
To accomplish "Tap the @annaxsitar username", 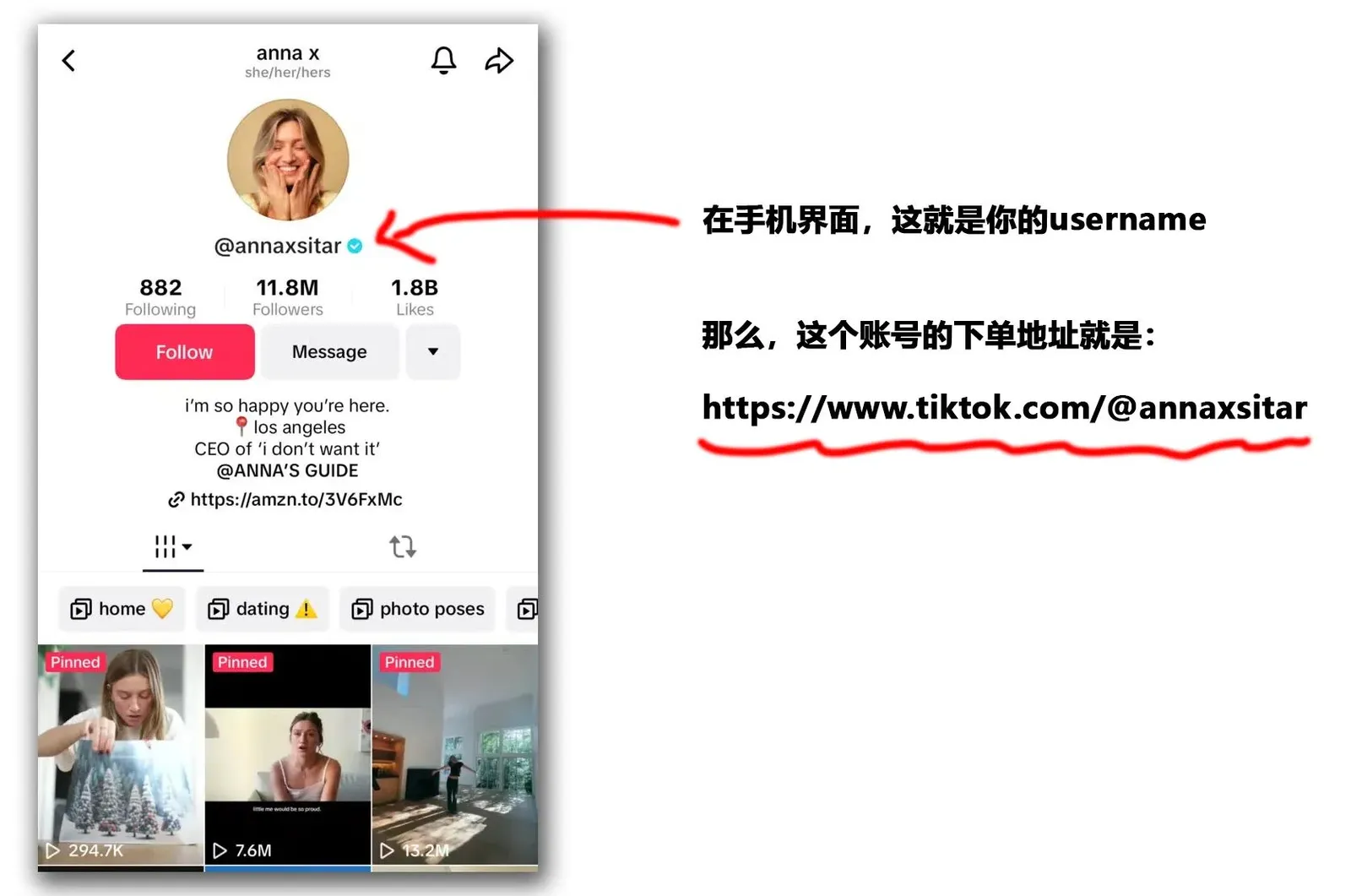I will click(x=278, y=246).
